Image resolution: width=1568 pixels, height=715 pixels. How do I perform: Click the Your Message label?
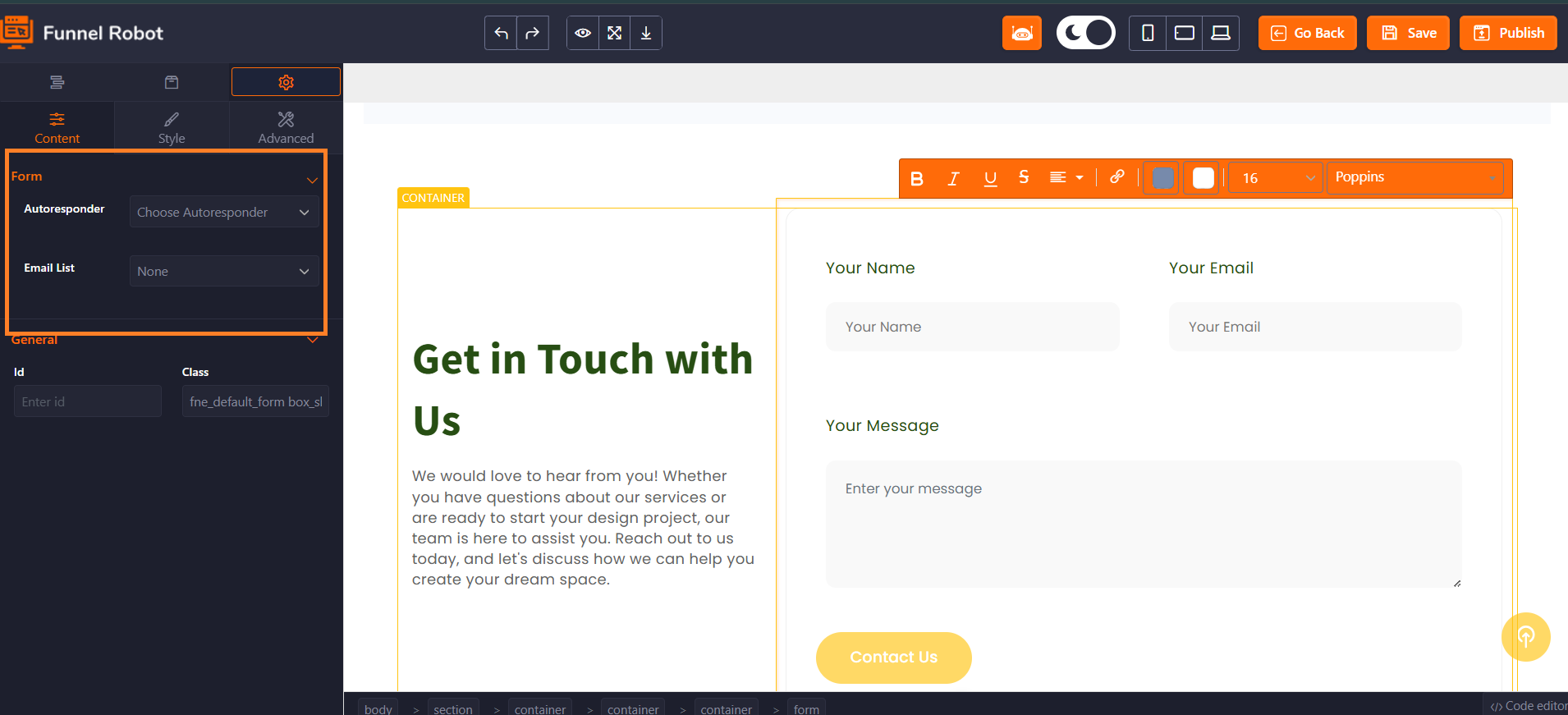pos(883,425)
